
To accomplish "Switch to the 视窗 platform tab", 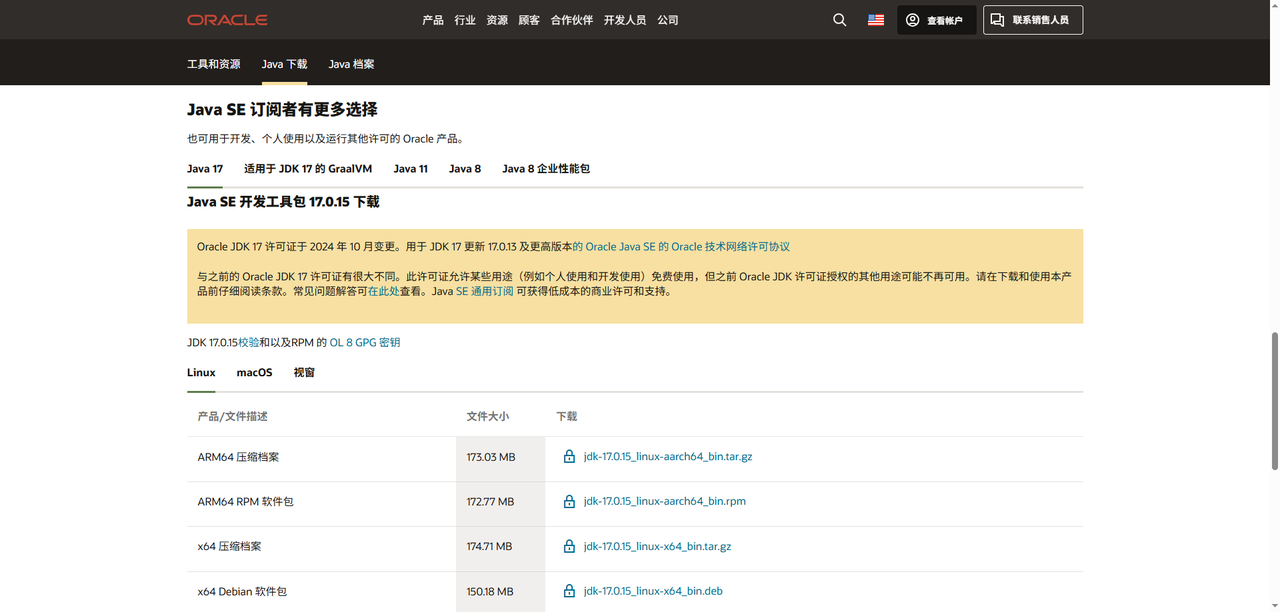I will click(304, 373).
